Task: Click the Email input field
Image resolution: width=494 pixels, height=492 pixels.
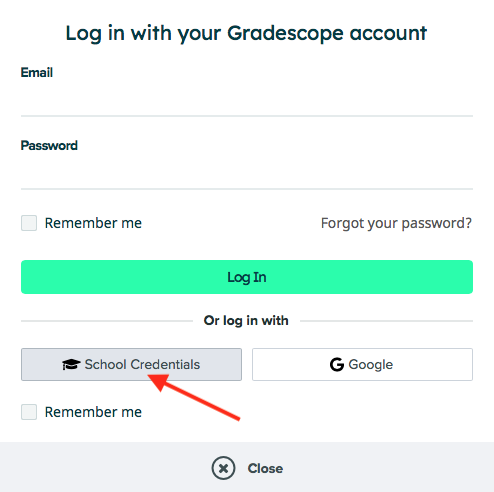Action: [x=247, y=100]
